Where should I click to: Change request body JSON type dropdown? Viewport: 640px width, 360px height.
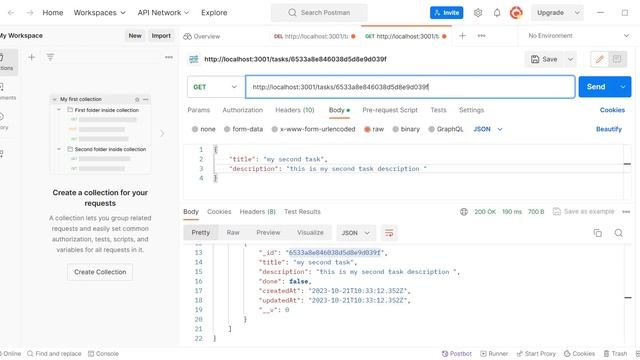488,129
